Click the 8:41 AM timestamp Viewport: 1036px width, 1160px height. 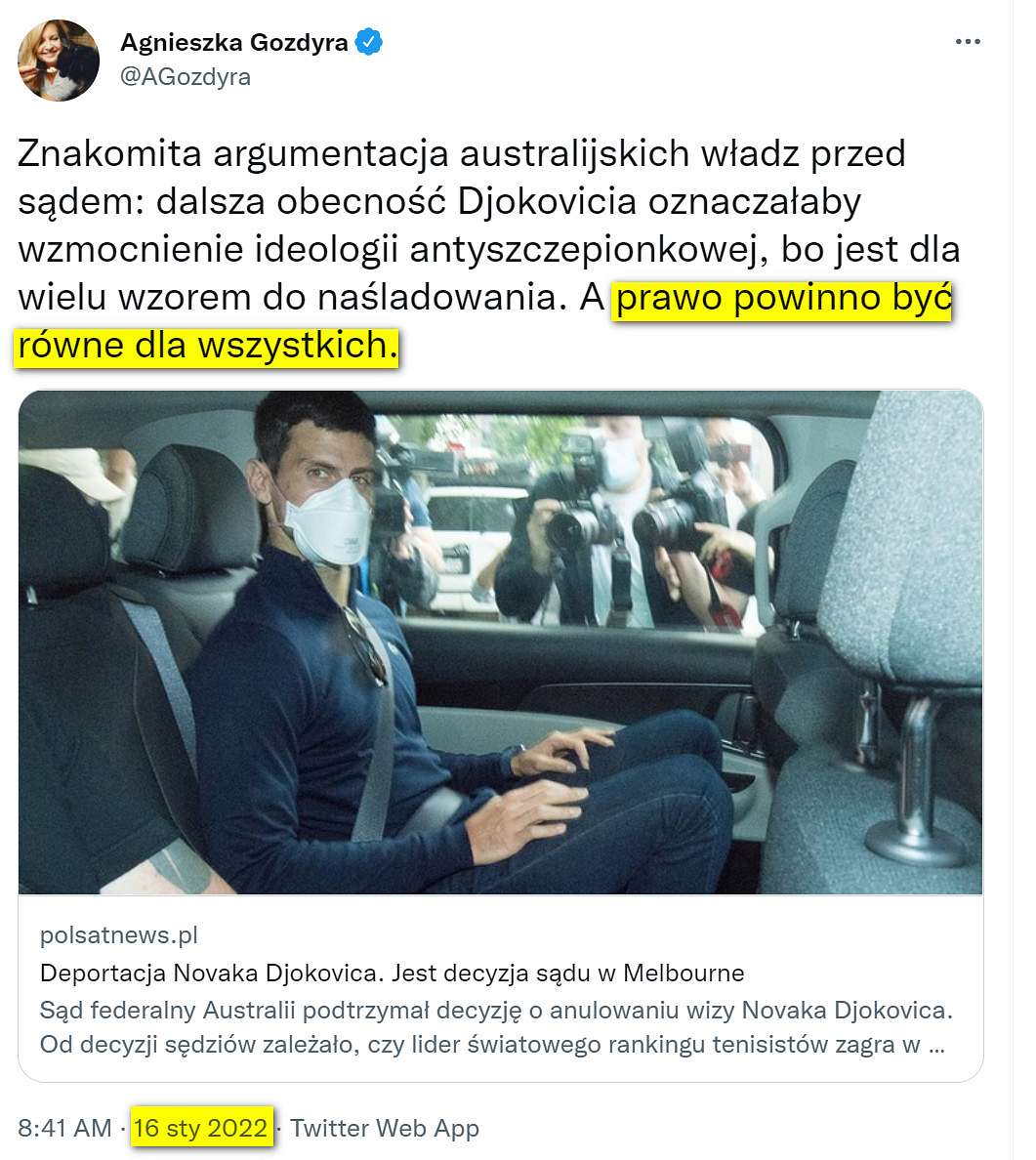tap(64, 1128)
